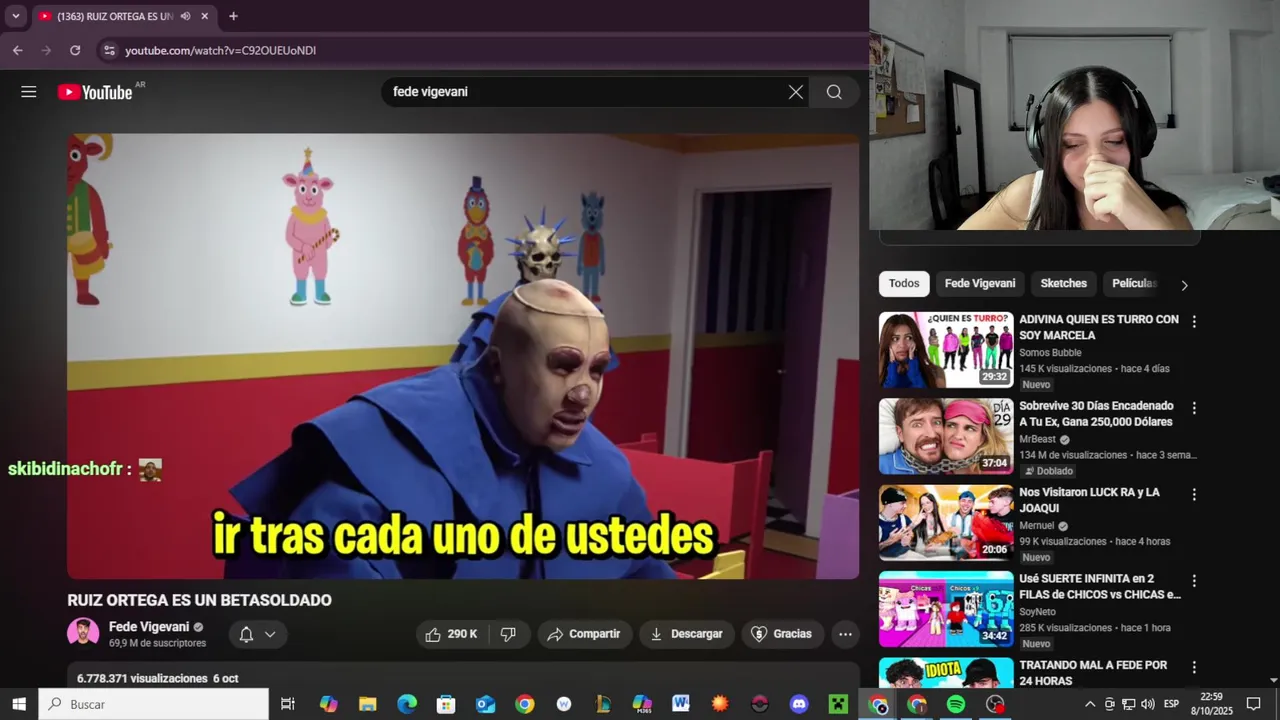Click the address bar URL field
Image resolution: width=1280 pixels, height=720 pixels.
(480, 50)
